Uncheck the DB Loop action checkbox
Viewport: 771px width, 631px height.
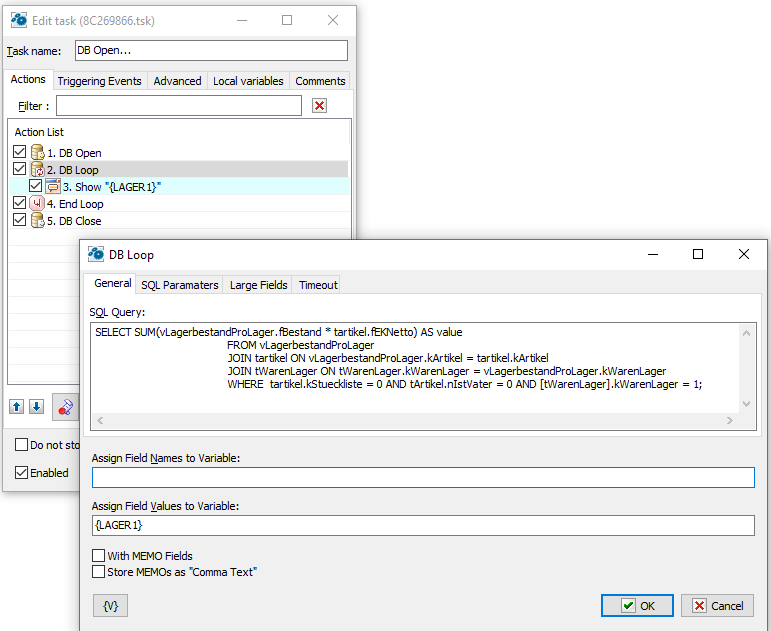point(20,169)
